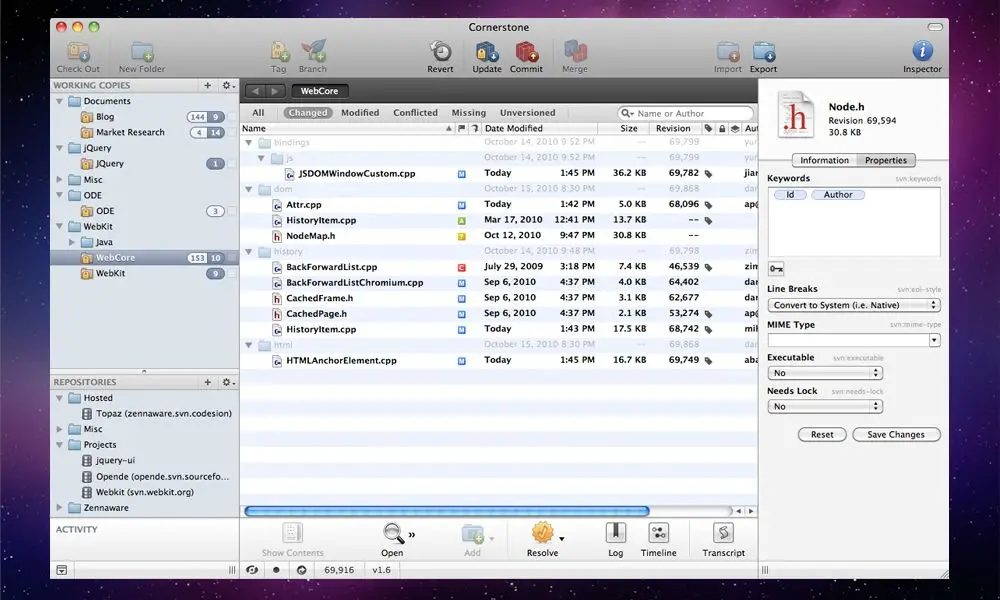Click the Update toolbar icon
This screenshot has width=1000, height=600.
click(487, 52)
